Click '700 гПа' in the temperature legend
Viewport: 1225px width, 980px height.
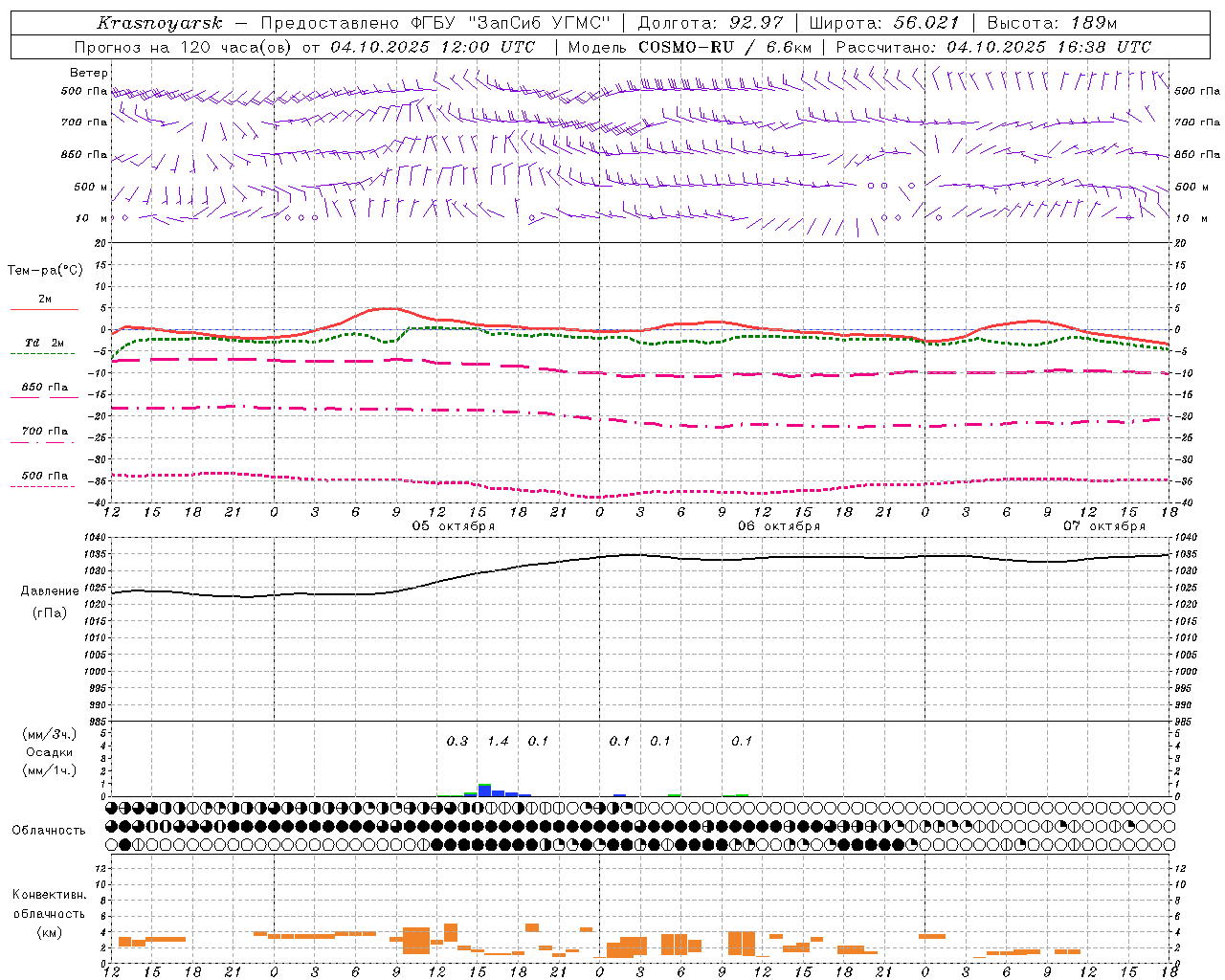coord(45,432)
